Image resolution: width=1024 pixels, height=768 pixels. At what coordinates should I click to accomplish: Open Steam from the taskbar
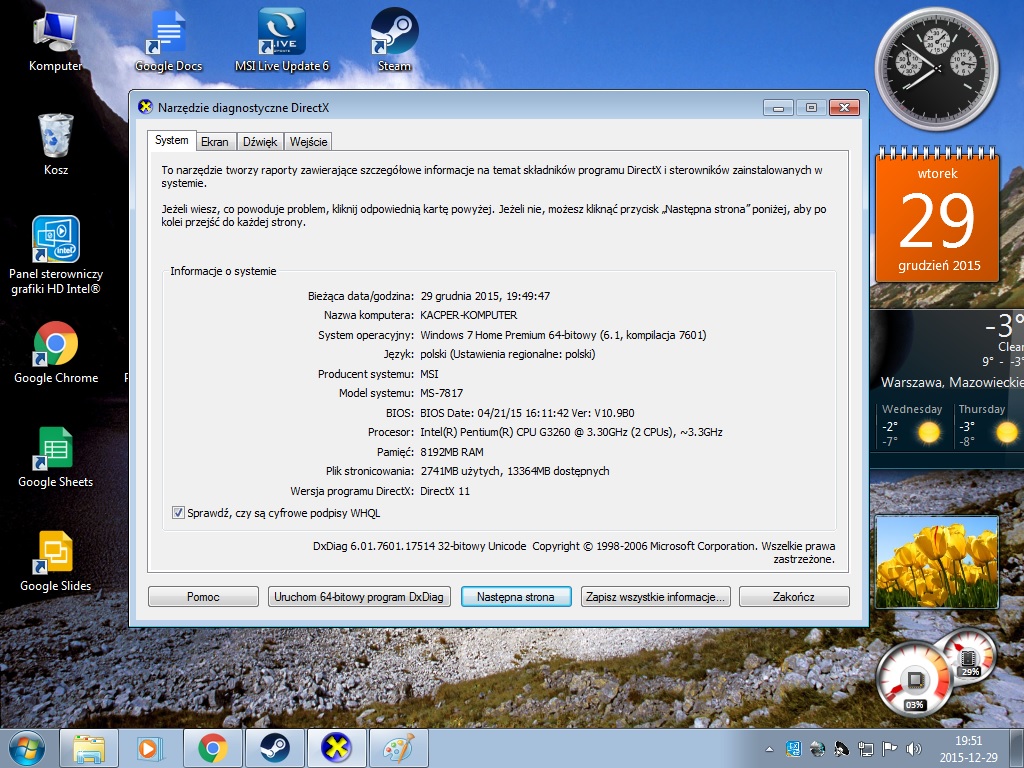coord(275,748)
